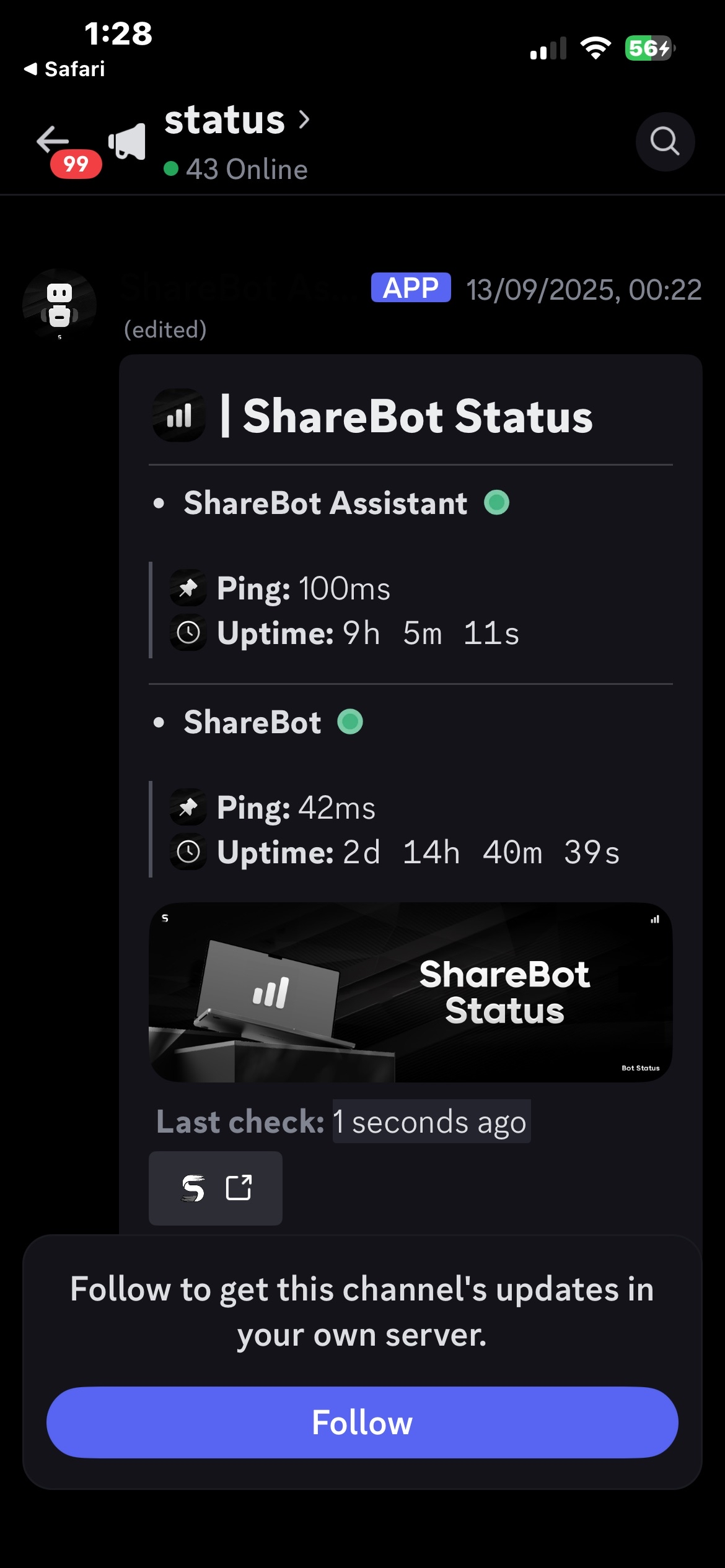Open the ShareBot Assistant bot avatar

pyautogui.click(x=60, y=303)
